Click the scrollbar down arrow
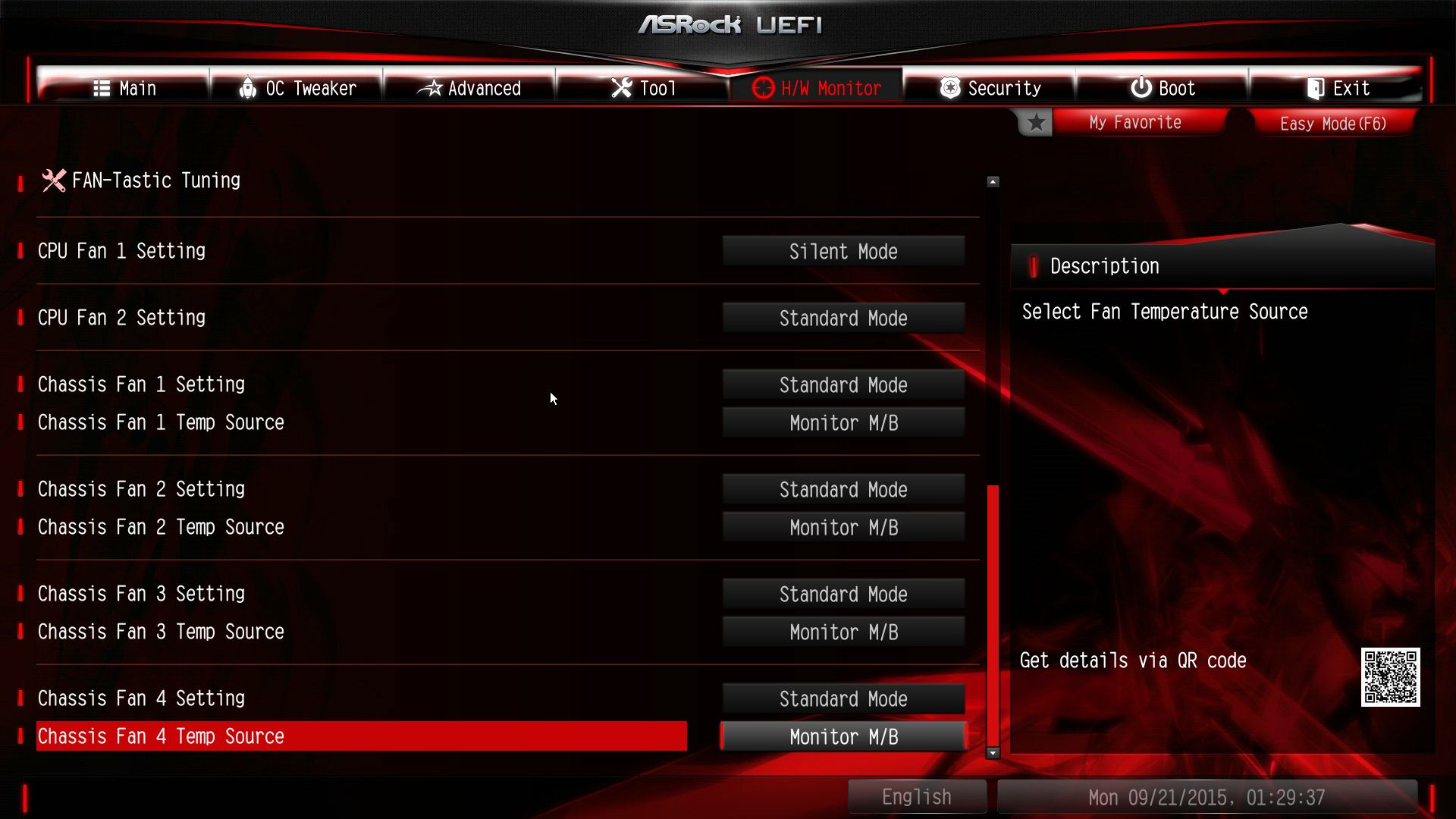Screen dimensions: 1456x819 pos(993,753)
